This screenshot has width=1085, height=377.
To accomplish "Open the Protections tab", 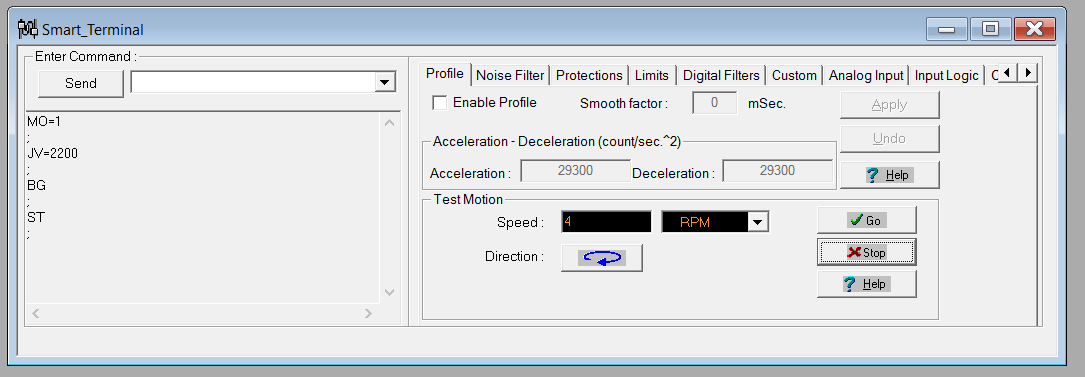I will click(x=589, y=75).
